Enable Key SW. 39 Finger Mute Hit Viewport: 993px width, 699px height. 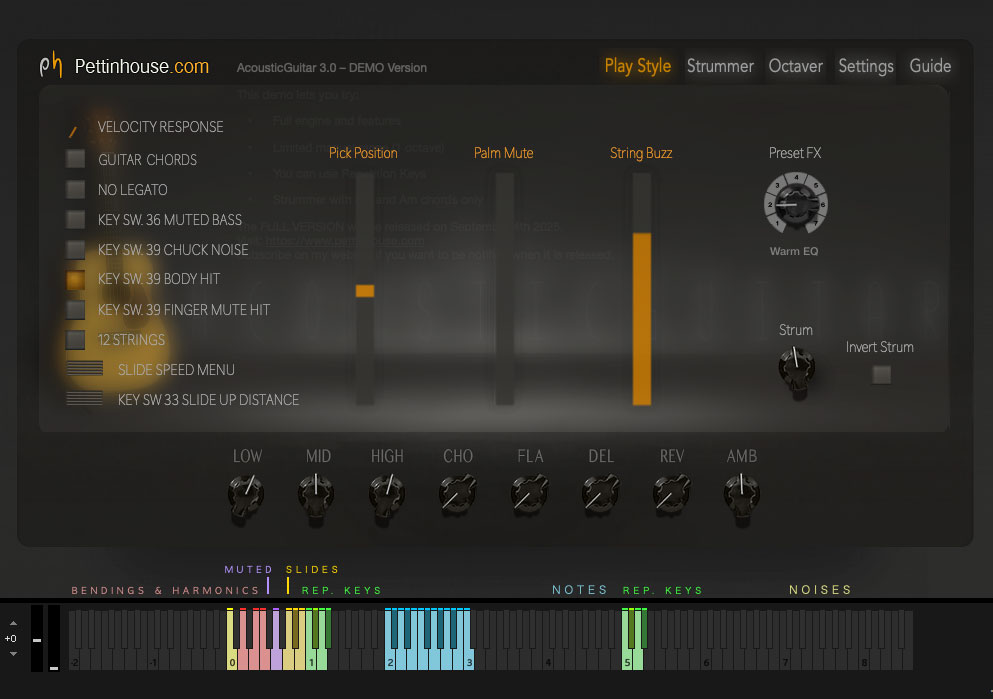pyautogui.click(x=75, y=310)
